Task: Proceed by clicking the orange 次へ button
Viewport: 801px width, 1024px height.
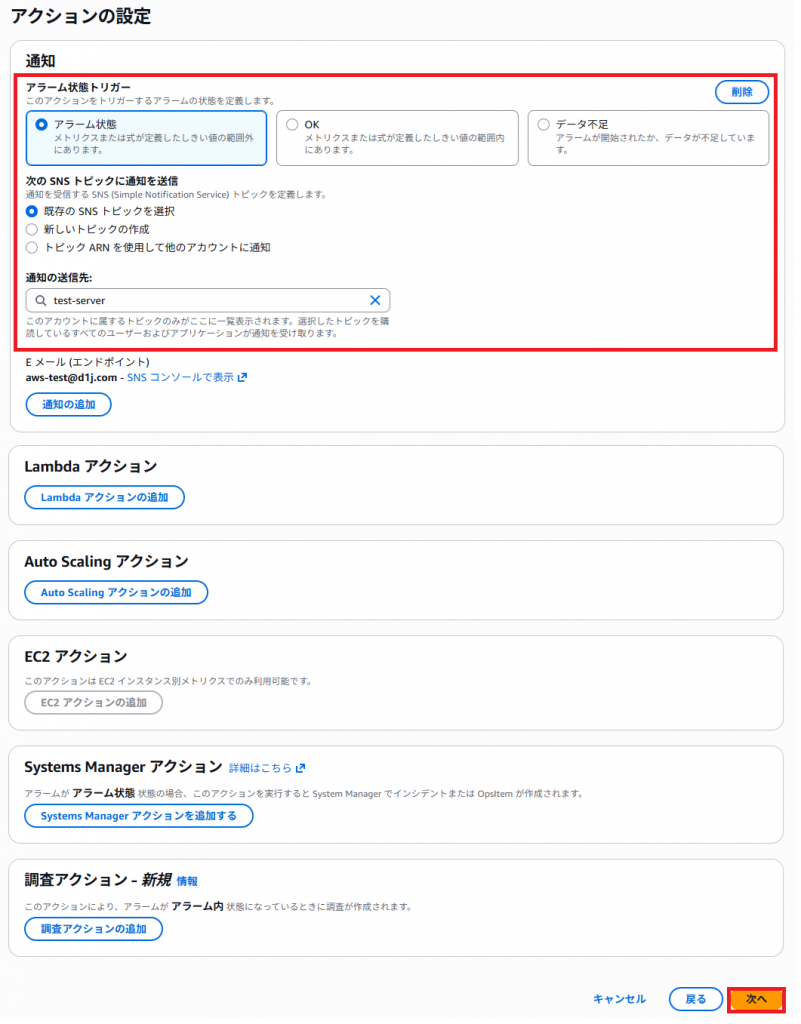Action: [756, 999]
